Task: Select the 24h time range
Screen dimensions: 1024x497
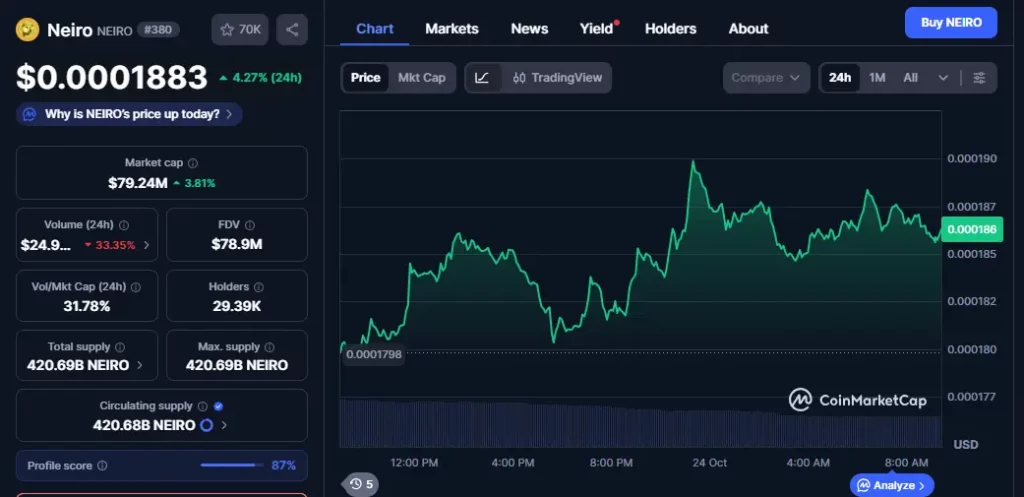Action: (x=840, y=78)
